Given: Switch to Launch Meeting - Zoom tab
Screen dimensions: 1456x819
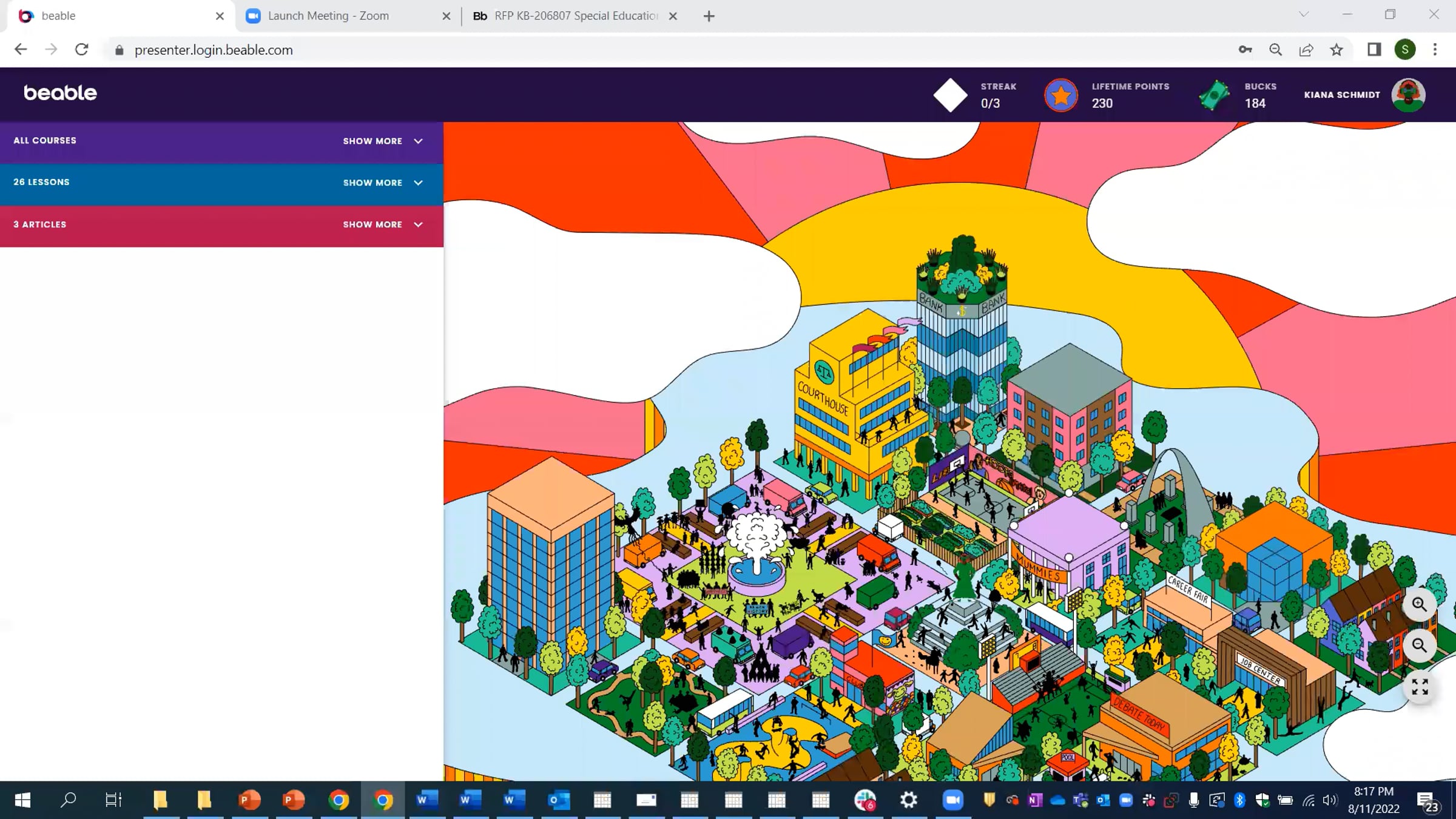Looking at the screenshot, I should (x=328, y=16).
